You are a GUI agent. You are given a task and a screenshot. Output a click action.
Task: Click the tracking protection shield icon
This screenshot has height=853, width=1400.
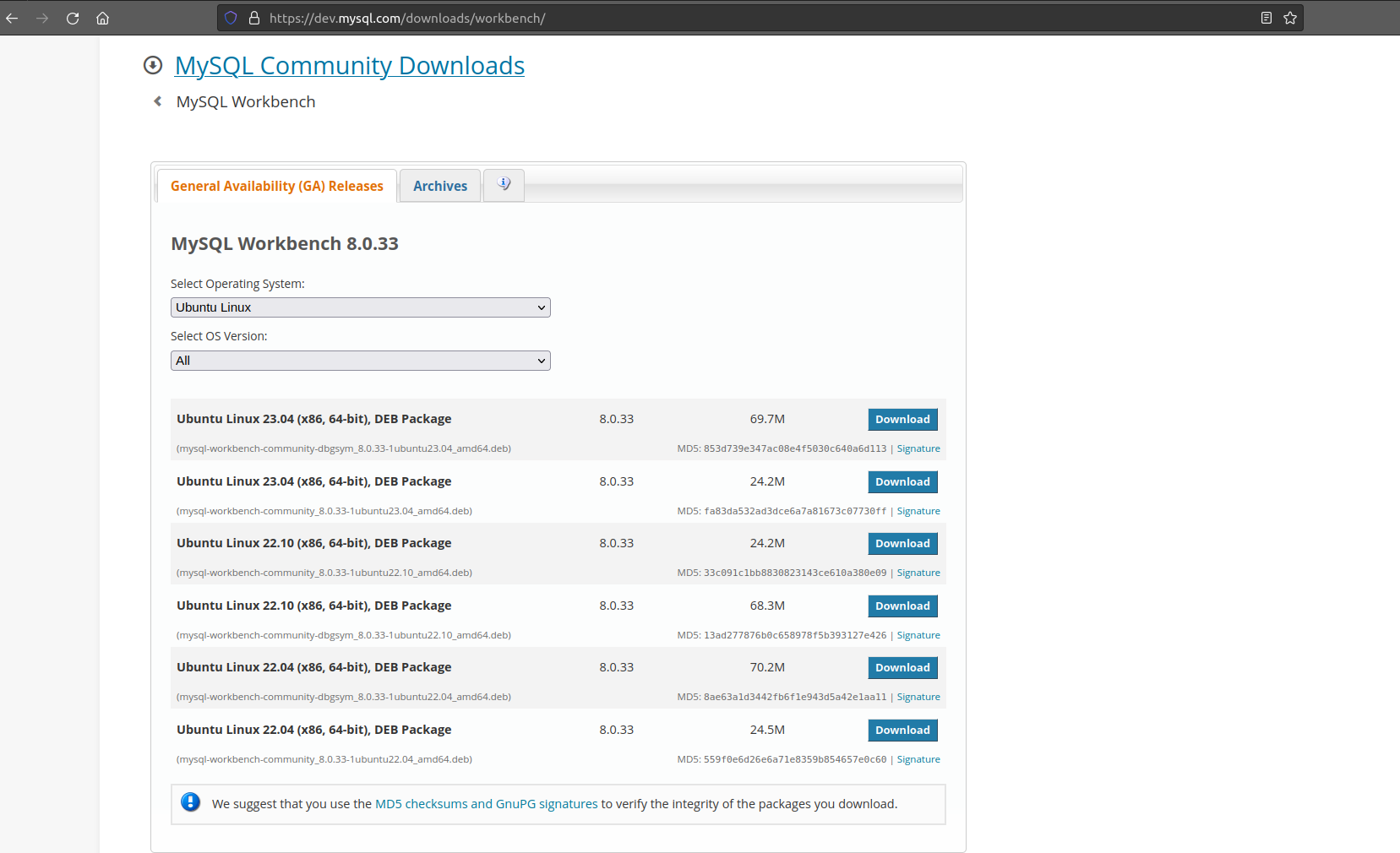point(231,18)
